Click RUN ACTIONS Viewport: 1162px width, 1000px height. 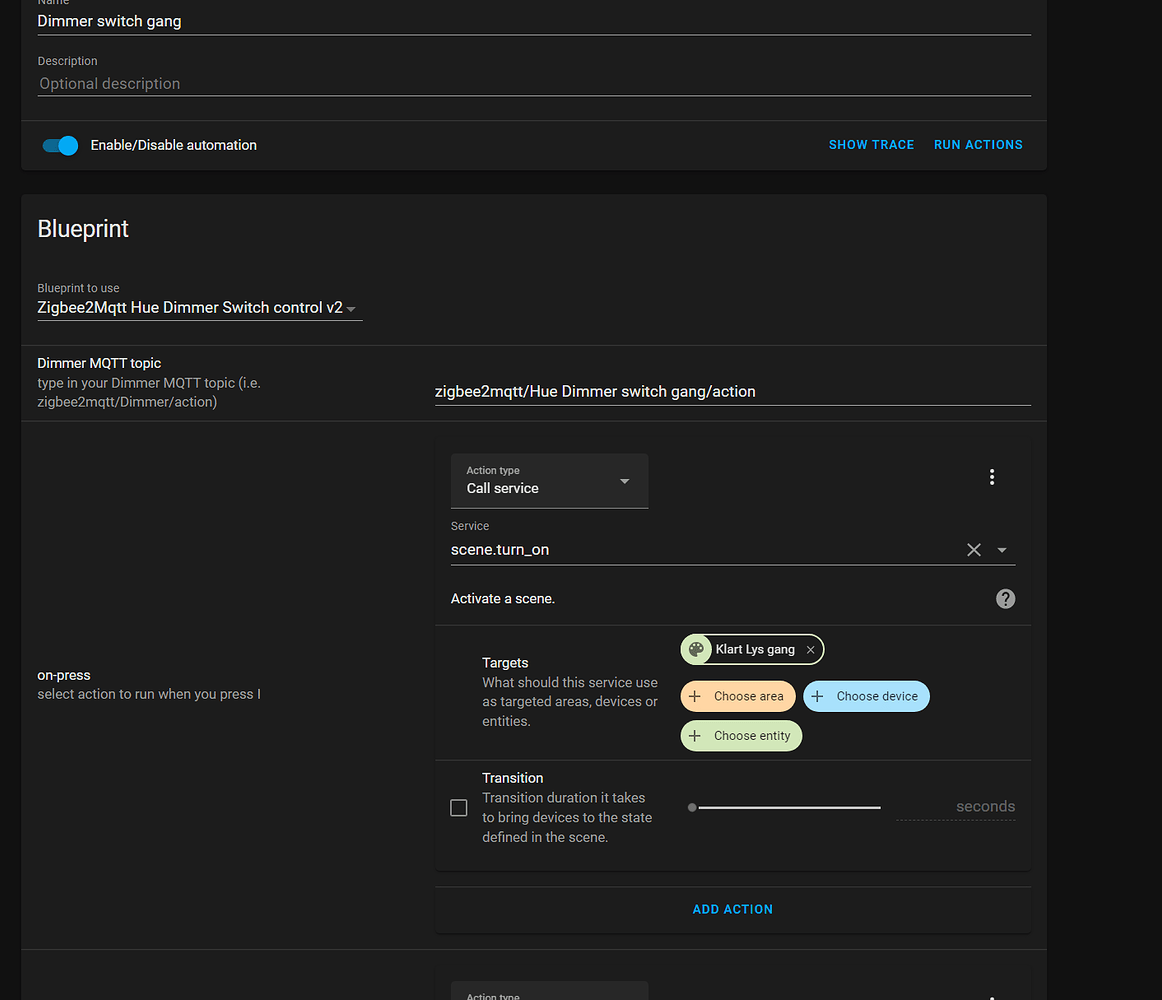coord(978,144)
